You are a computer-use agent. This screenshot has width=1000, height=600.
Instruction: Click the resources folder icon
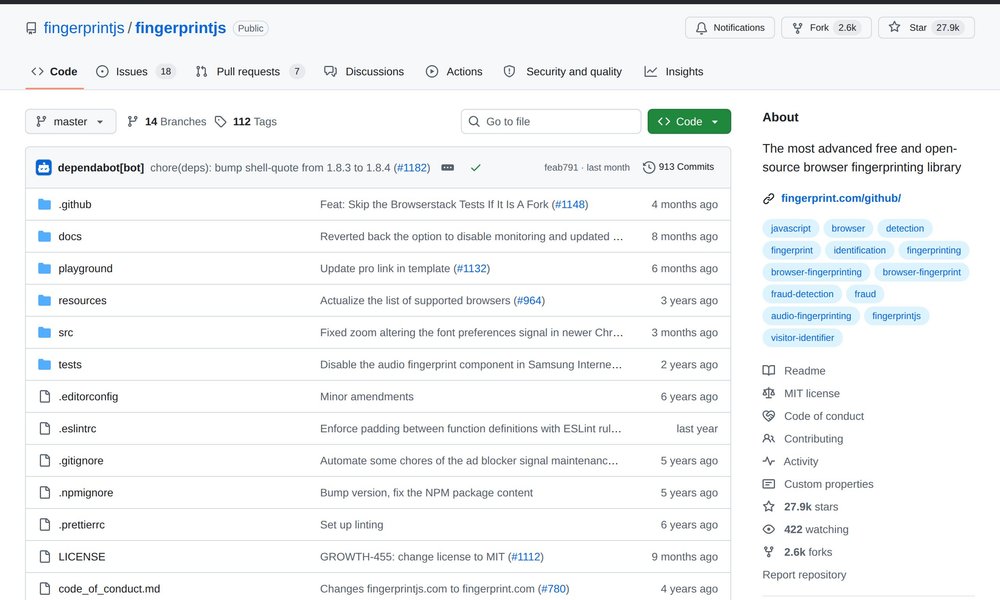point(45,300)
